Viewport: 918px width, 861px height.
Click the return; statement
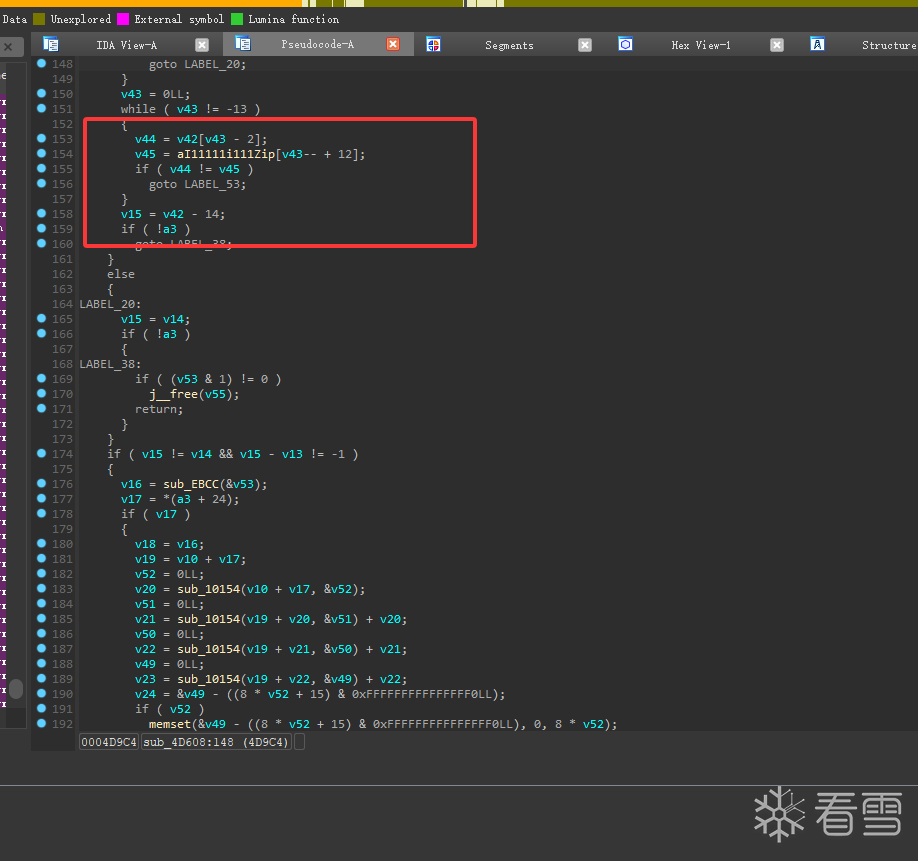pos(159,409)
